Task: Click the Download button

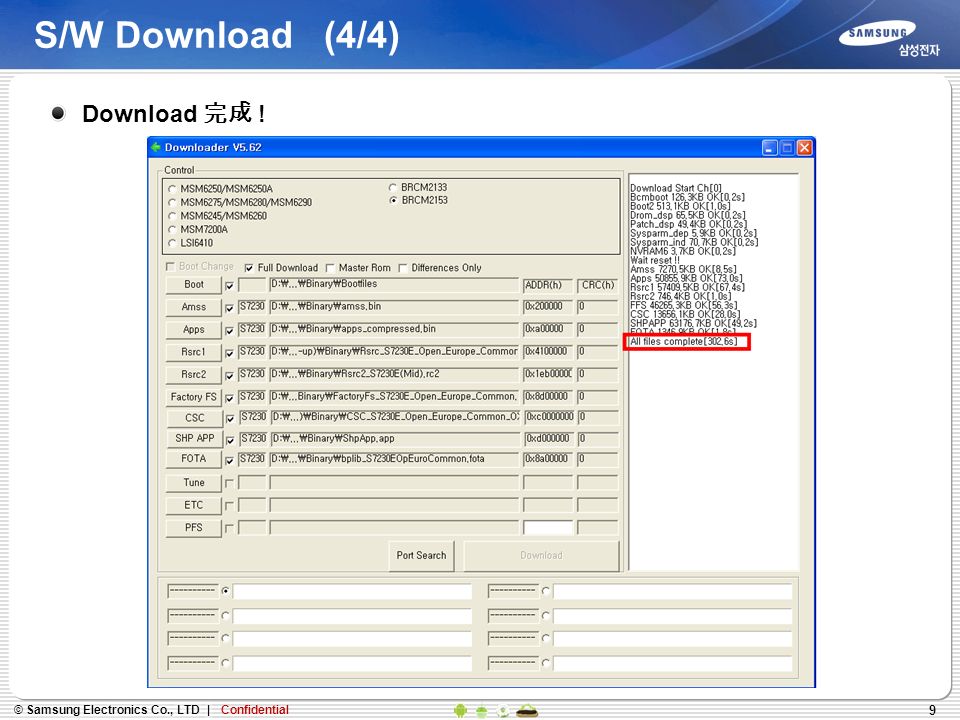Action: point(541,556)
